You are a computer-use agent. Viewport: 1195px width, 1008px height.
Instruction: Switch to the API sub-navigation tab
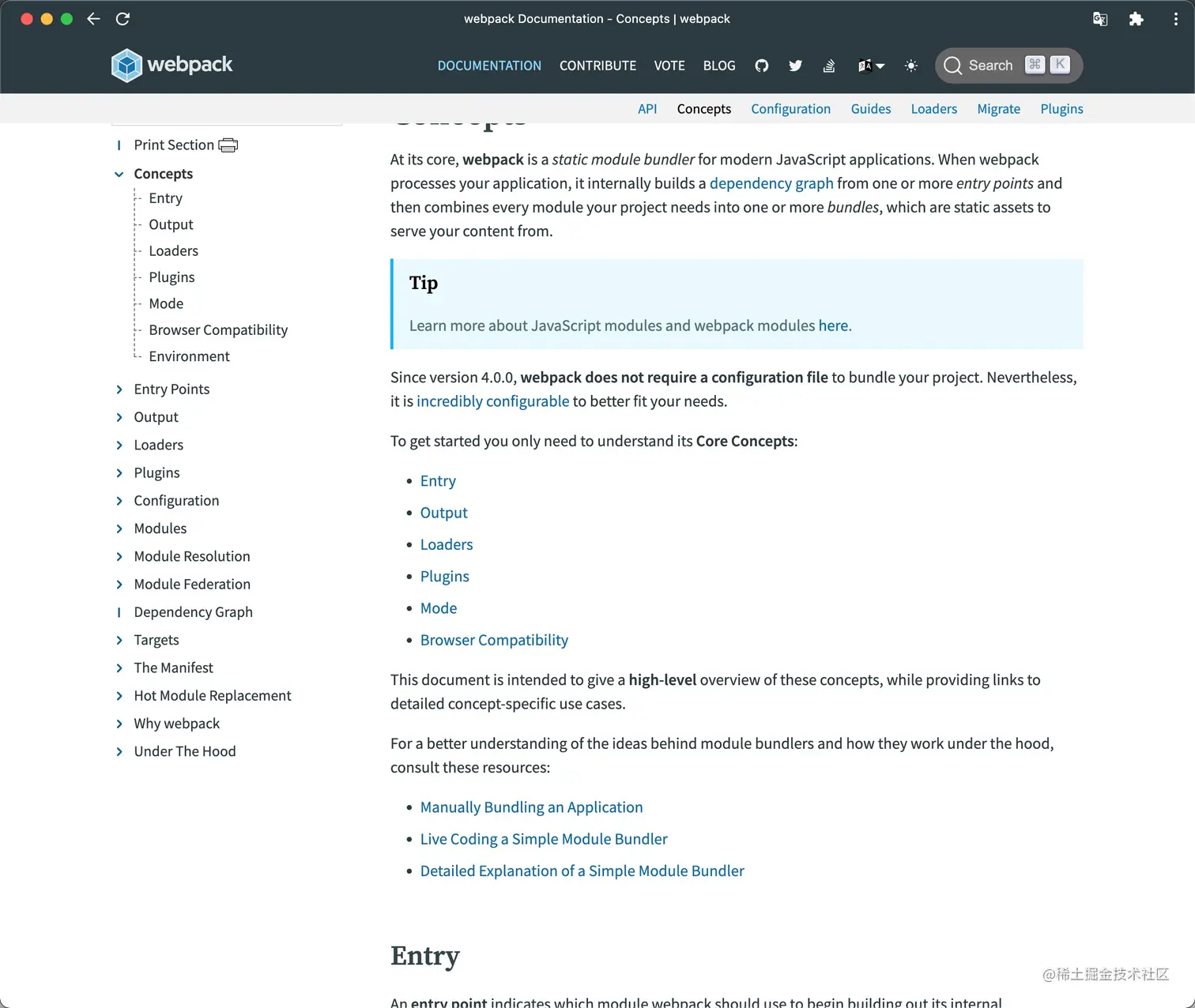(647, 109)
